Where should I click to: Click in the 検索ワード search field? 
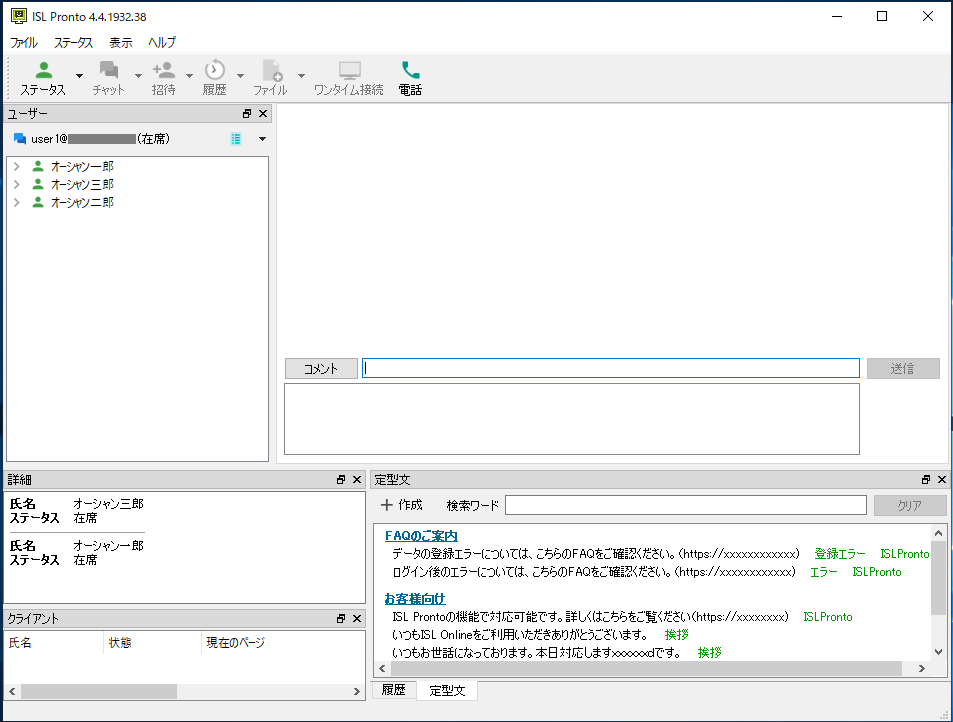pos(686,505)
